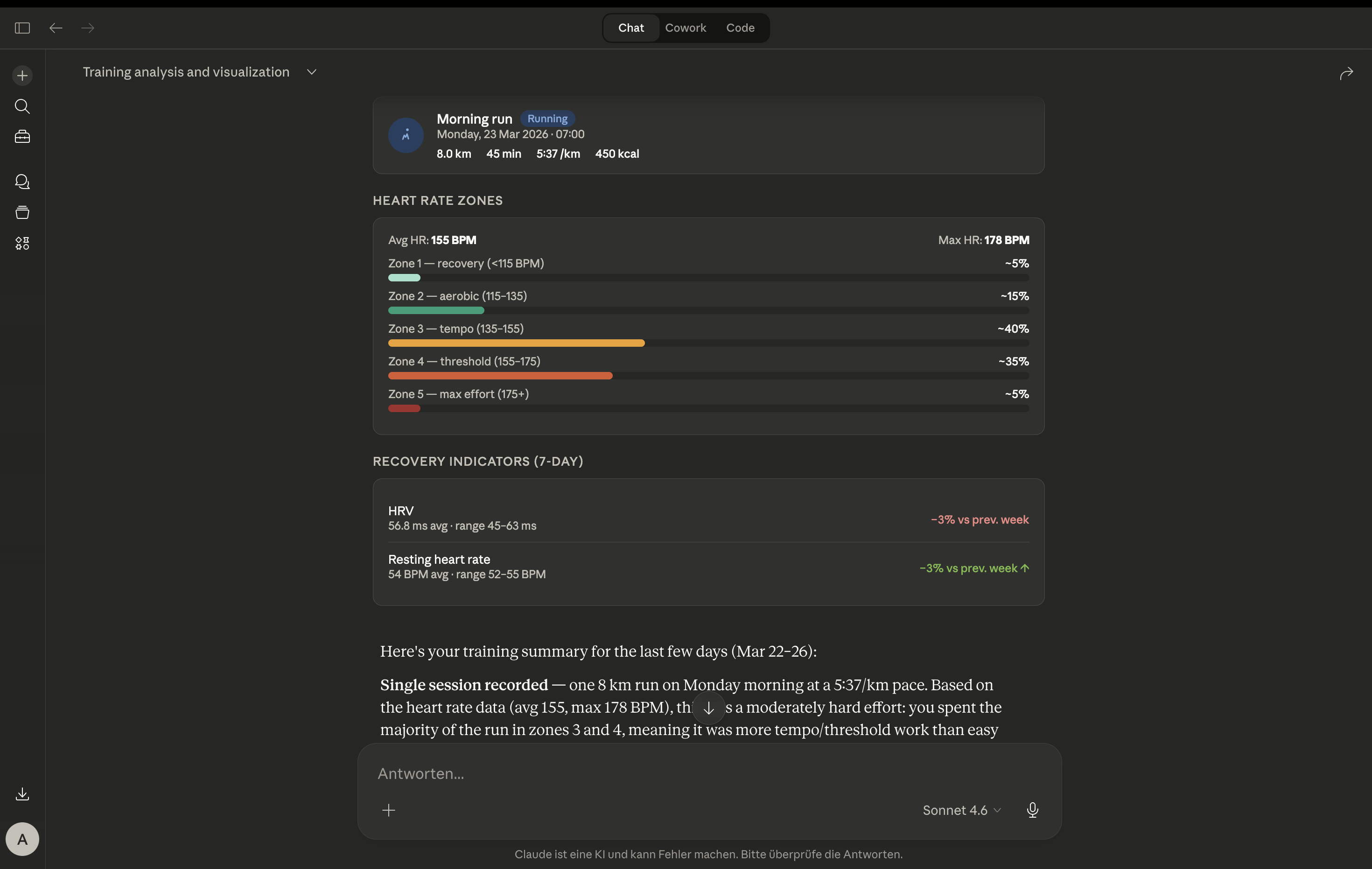The width and height of the screenshot is (1372, 869).
Task: Open the chats bubble icon in sidebar
Action: click(22, 182)
